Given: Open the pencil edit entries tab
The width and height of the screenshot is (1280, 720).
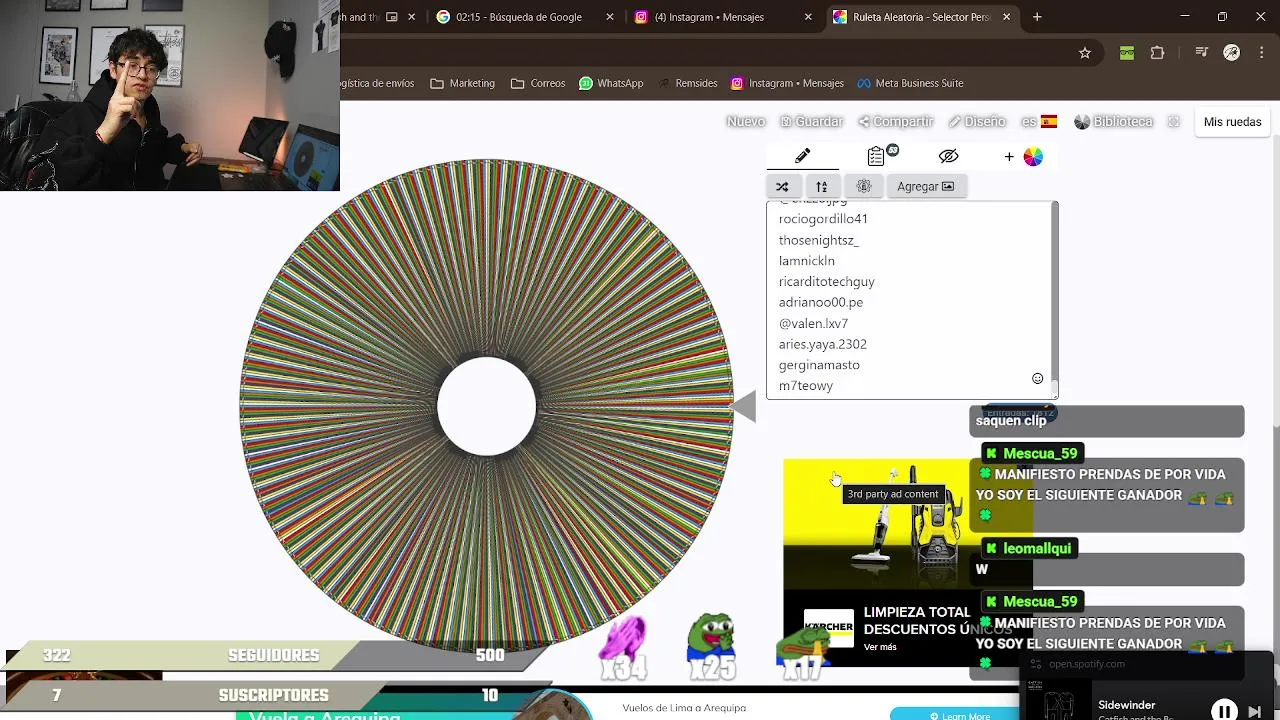Looking at the screenshot, I should coord(802,156).
